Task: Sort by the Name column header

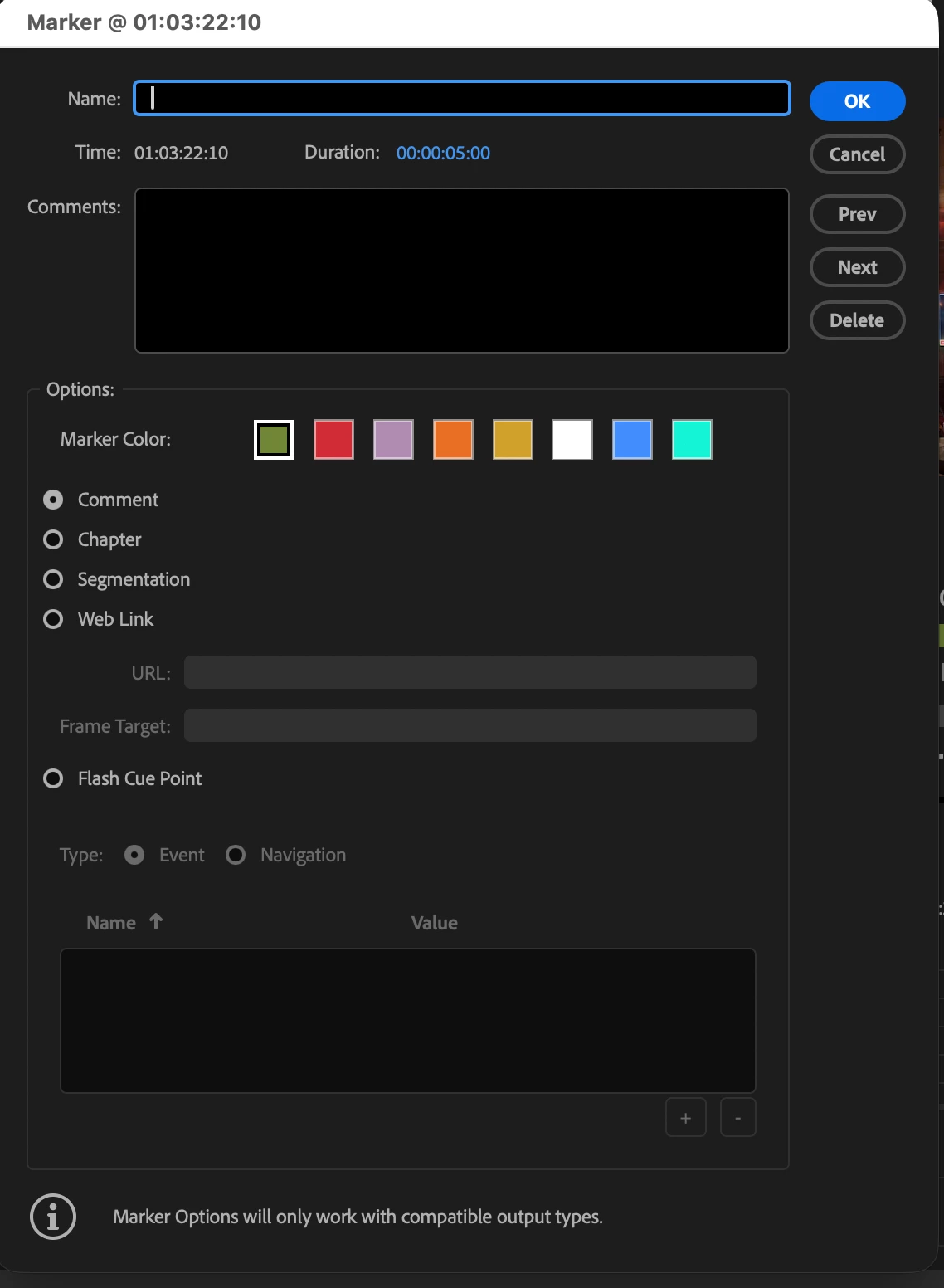Action: point(111,923)
